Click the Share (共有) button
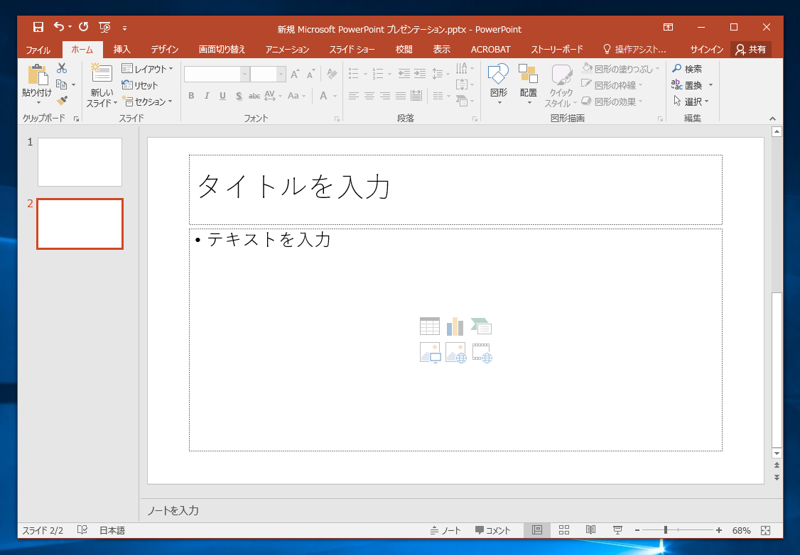 751,49
